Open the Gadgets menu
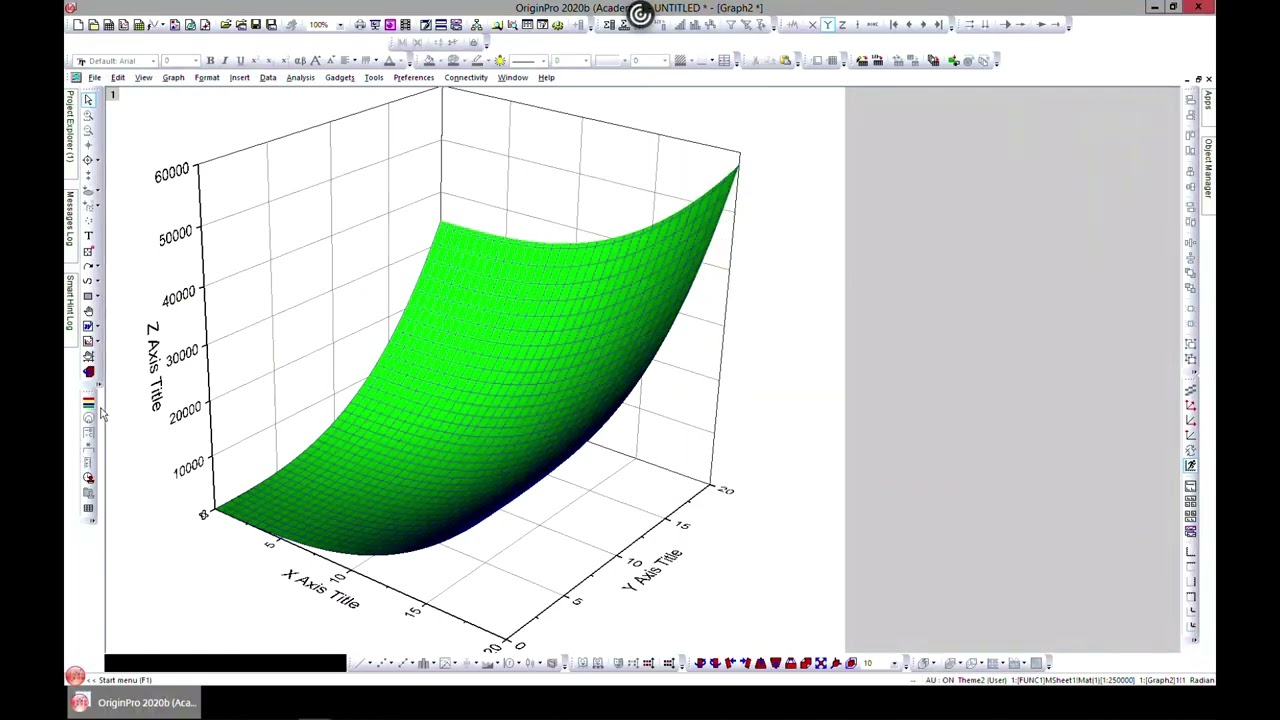1280x720 pixels. 339,78
